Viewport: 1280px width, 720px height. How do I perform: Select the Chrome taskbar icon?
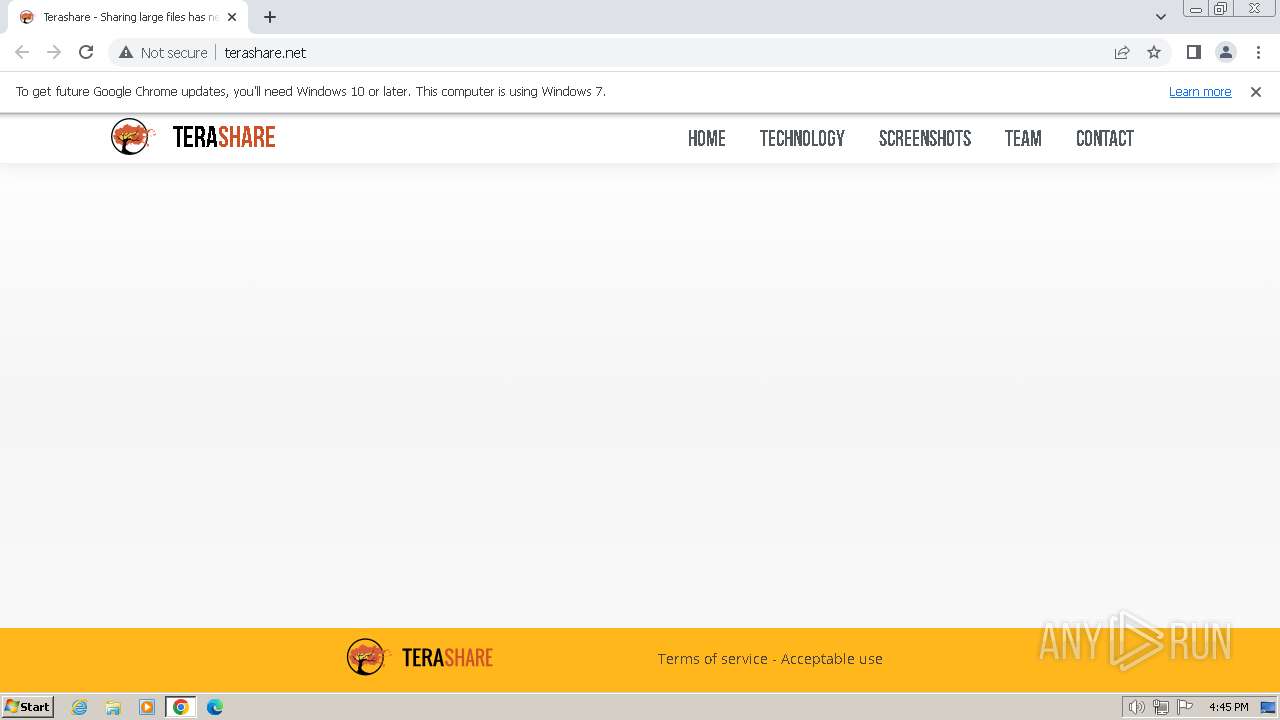pyautogui.click(x=181, y=707)
